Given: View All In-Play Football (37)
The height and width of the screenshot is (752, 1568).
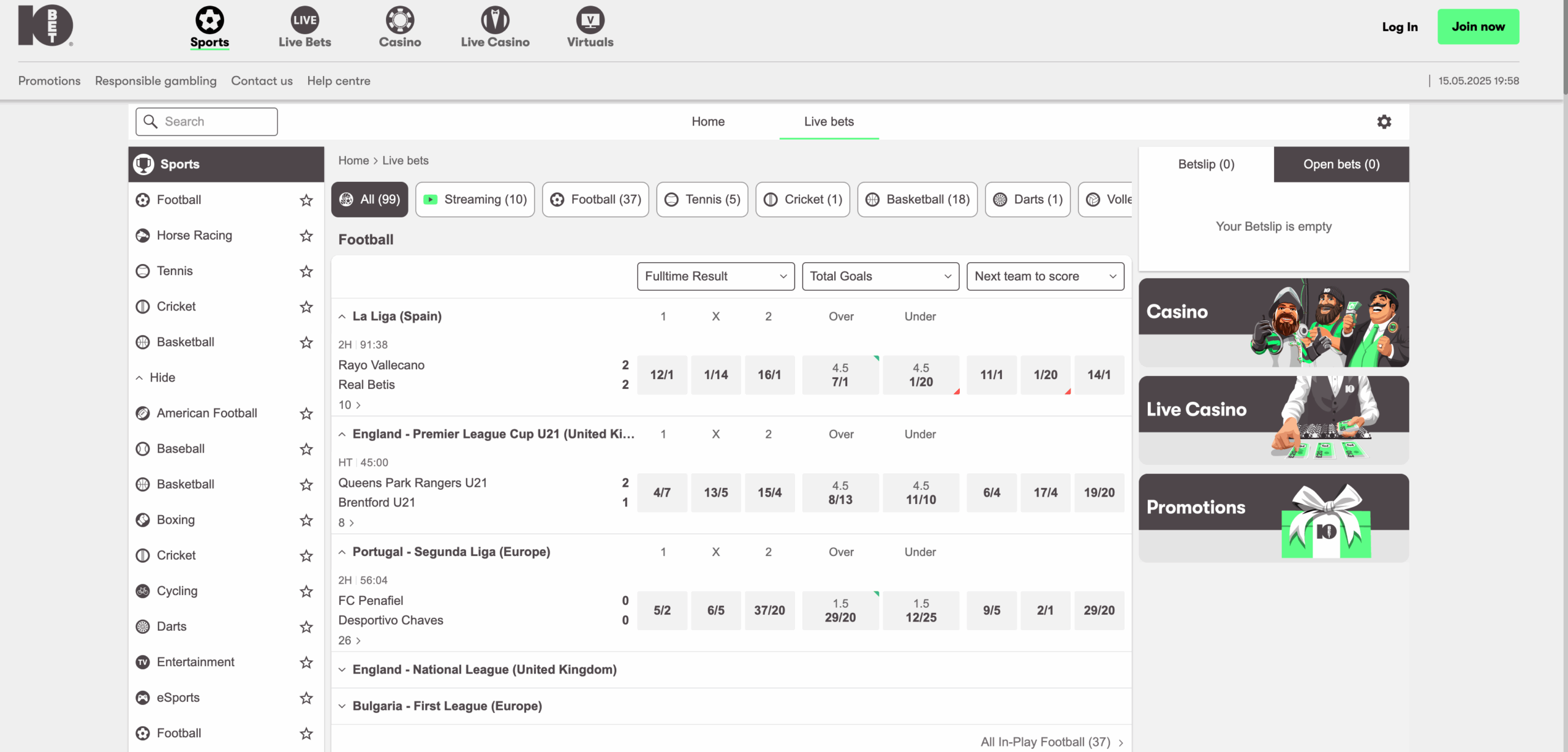Looking at the screenshot, I should (x=1052, y=742).
